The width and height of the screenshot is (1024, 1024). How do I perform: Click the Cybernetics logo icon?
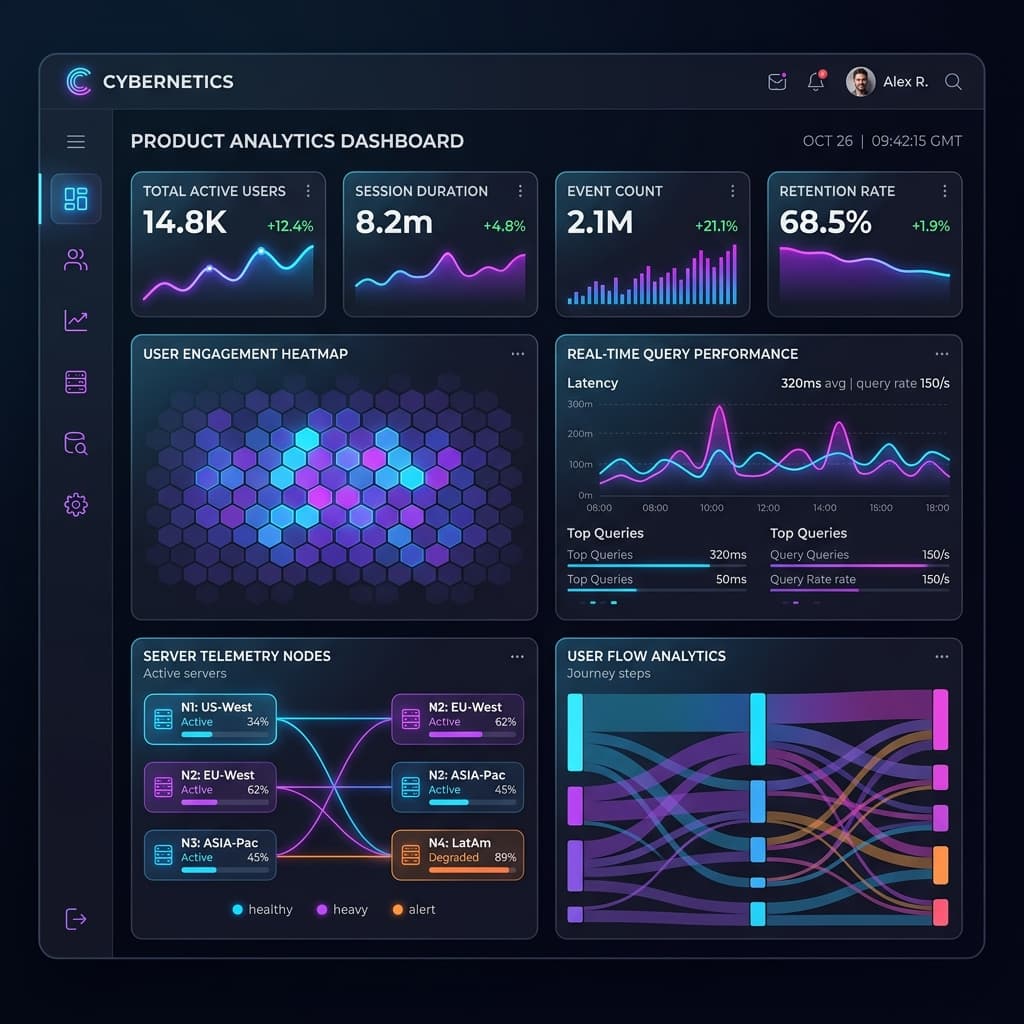78,82
